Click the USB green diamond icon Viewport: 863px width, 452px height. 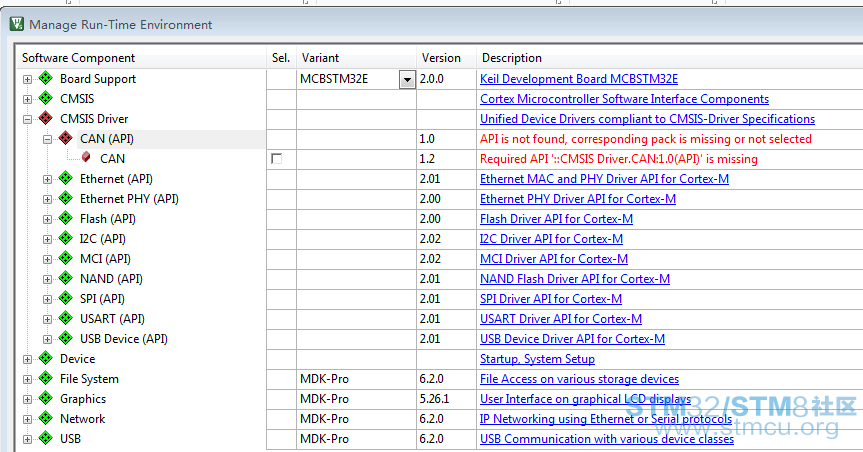point(46,438)
